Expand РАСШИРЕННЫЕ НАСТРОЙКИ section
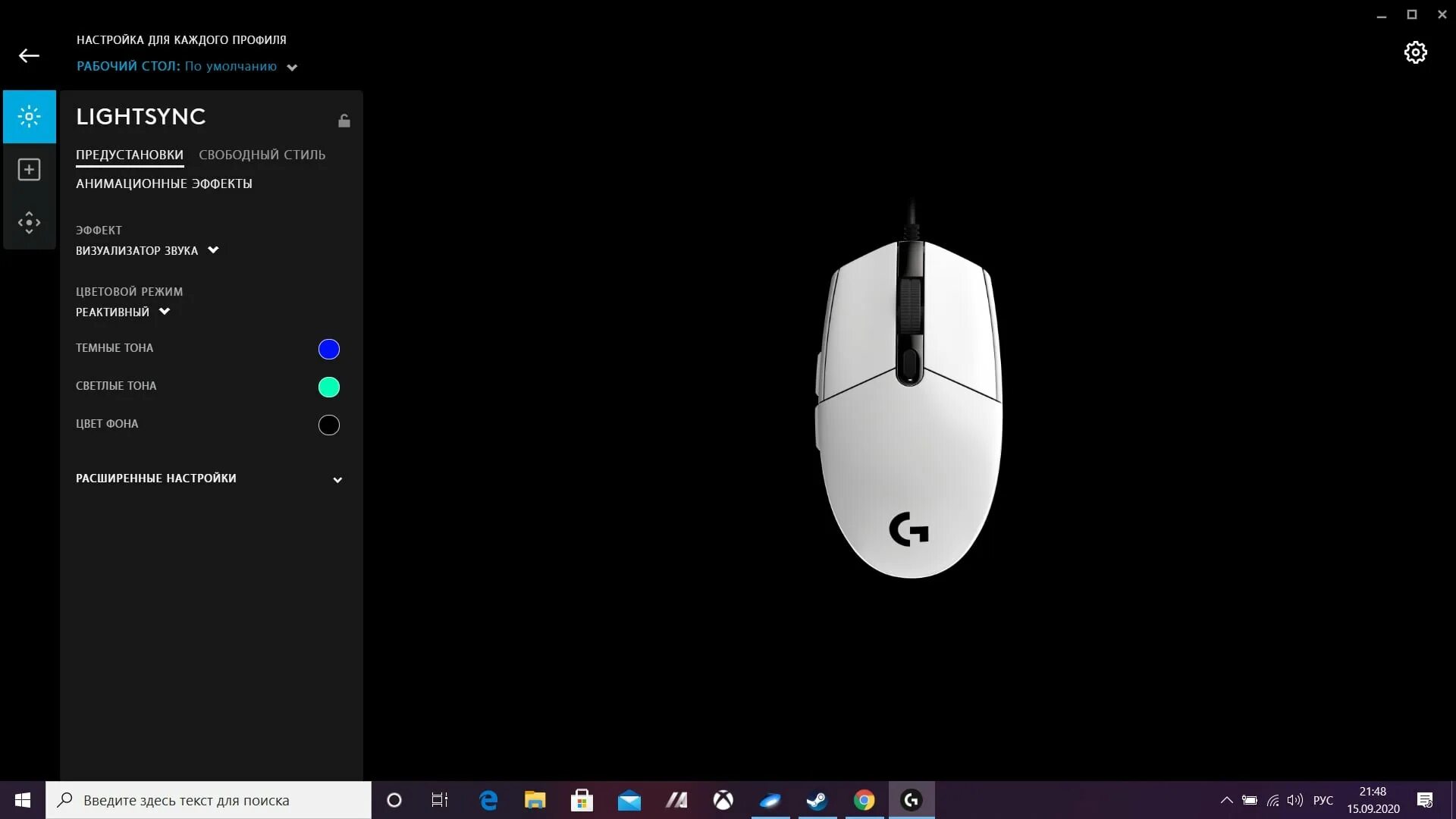This screenshot has width=1456, height=819. pyautogui.click(x=209, y=479)
